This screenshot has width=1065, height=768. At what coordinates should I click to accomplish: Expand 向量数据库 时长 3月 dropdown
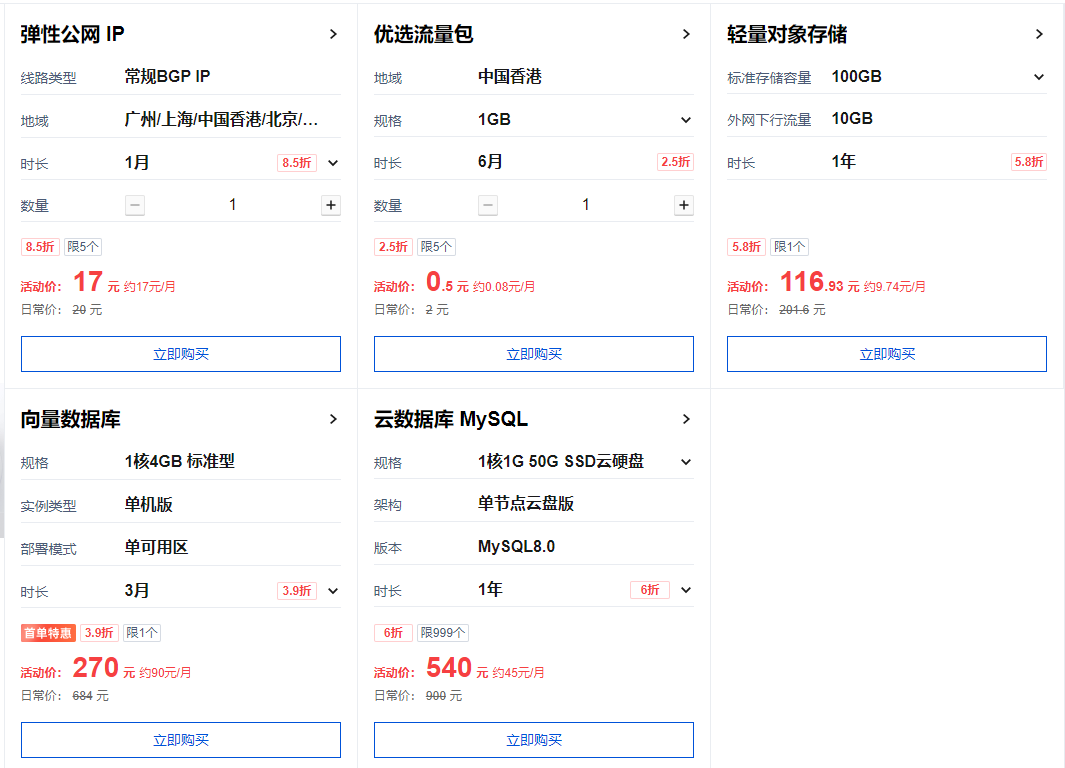pos(333,590)
